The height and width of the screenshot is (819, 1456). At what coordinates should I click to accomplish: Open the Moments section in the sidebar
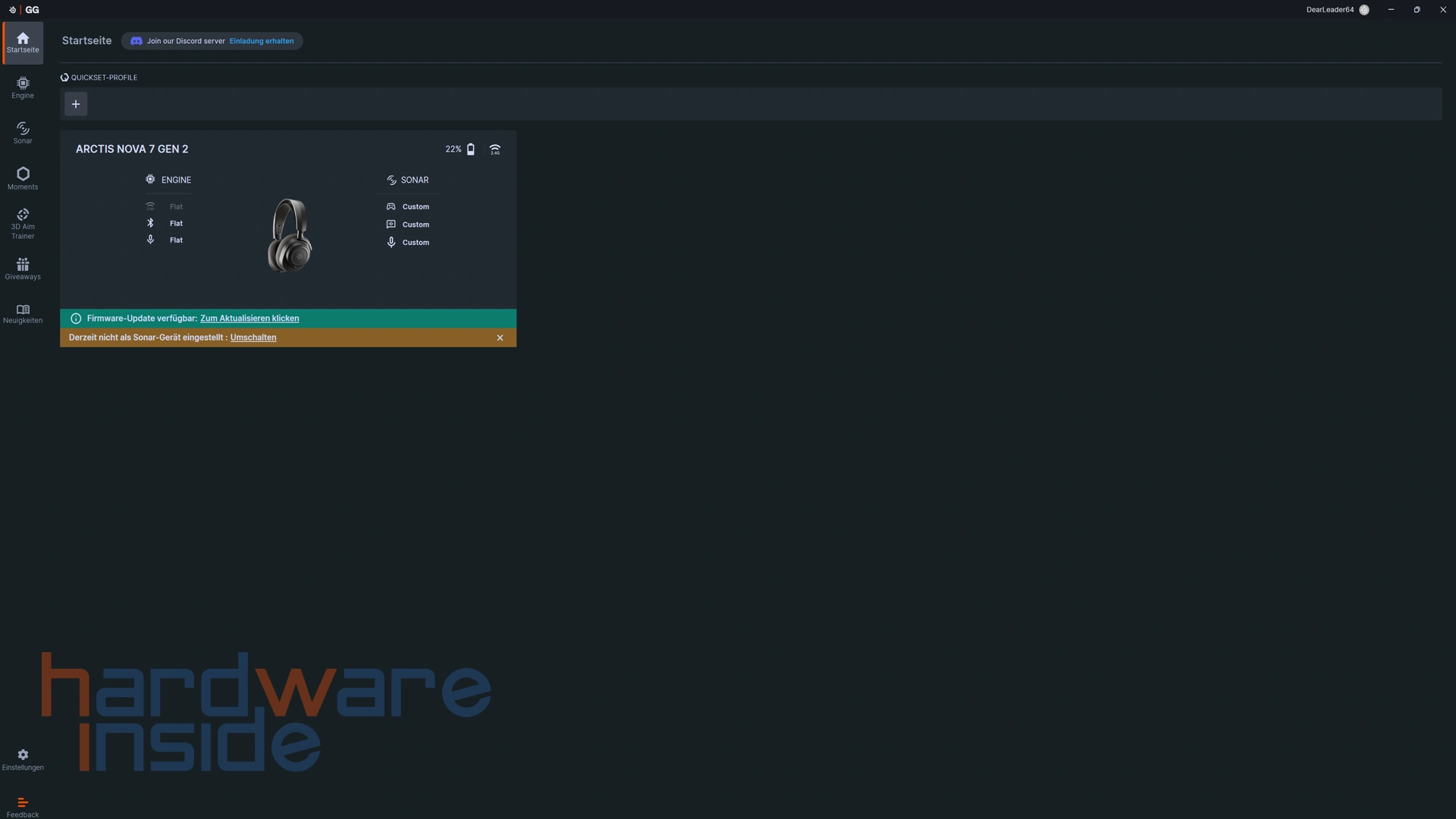[x=23, y=178]
